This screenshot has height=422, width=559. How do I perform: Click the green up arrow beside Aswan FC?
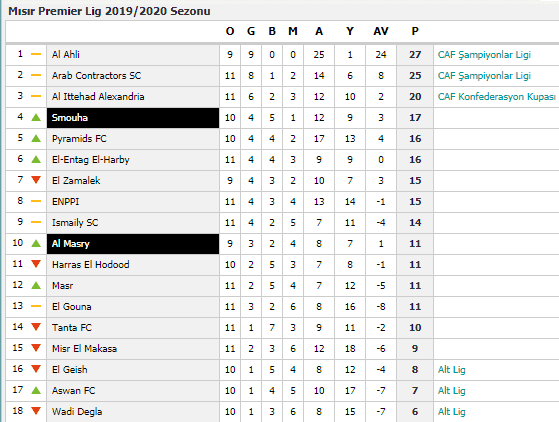point(36,390)
